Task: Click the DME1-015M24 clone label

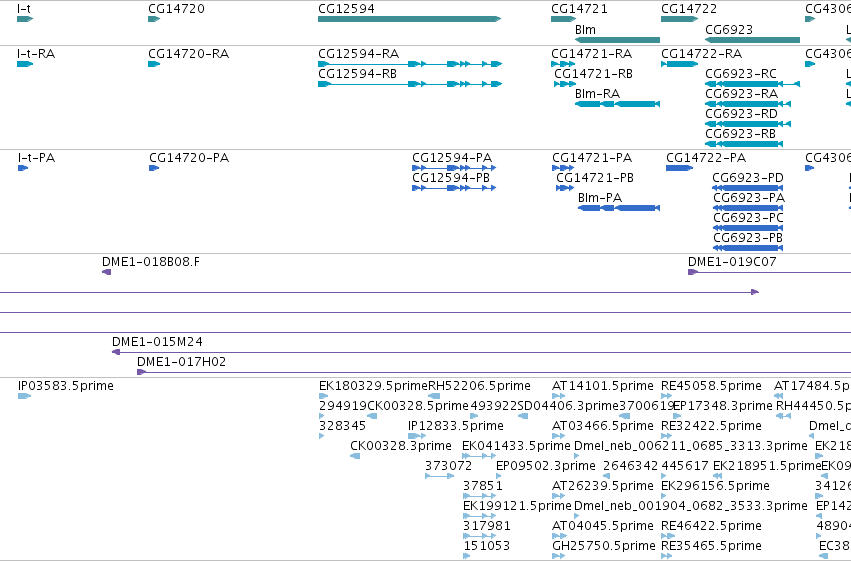Action: tap(157, 342)
